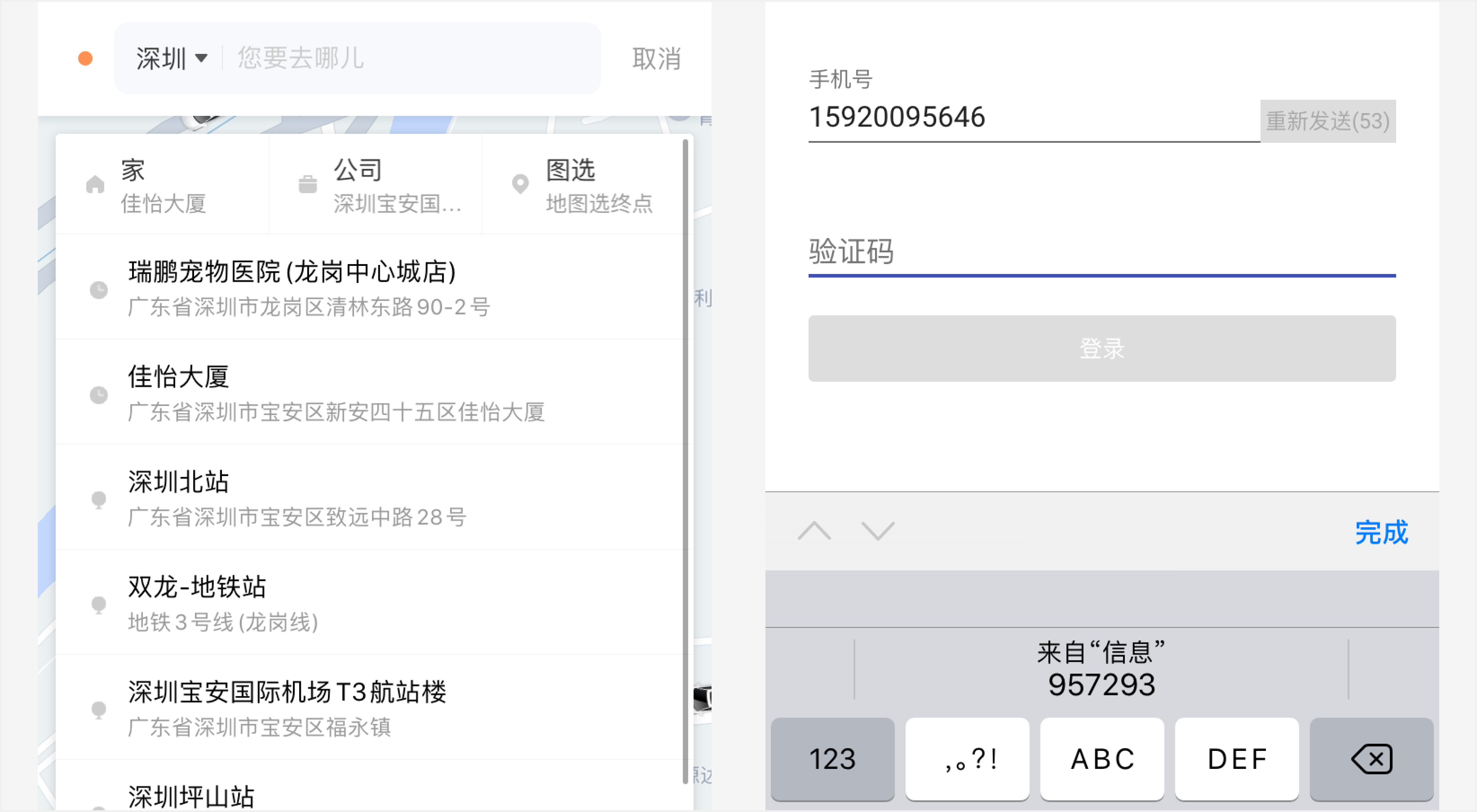This screenshot has width=1477, height=812.
Task: Click the 登录 login button
Action: click(x=1101, y=348)
